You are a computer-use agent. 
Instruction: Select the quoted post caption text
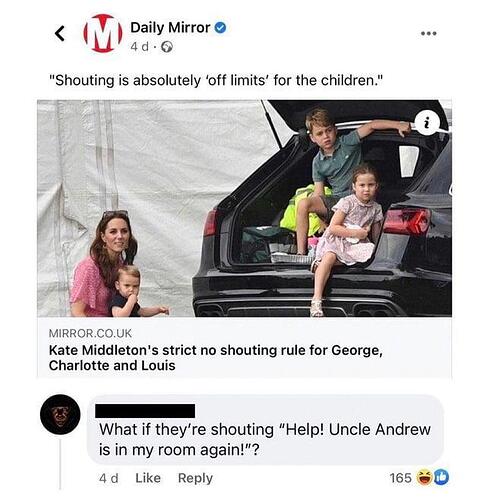tap(216, 80)
